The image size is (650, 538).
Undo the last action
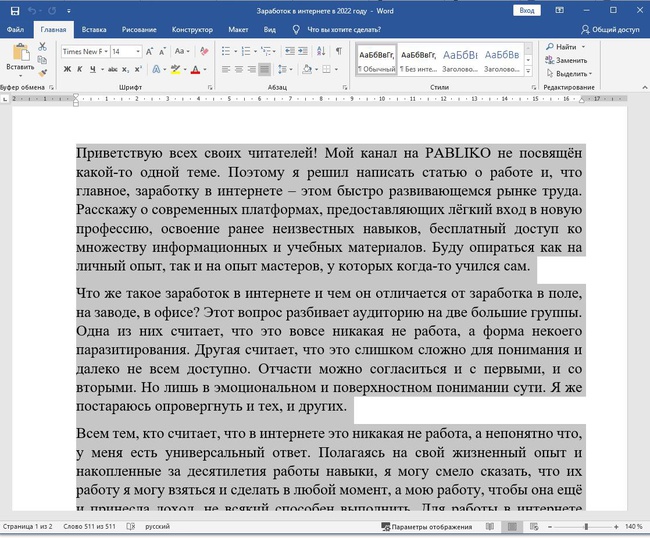click(32, 11)
